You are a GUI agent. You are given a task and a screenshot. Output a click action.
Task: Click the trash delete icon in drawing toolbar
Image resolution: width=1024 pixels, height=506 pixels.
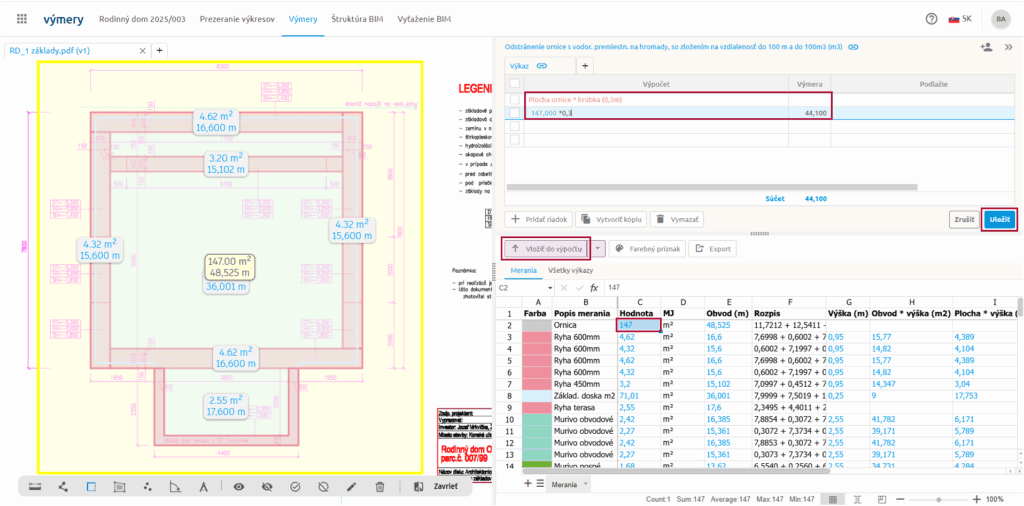click(379, 487)
